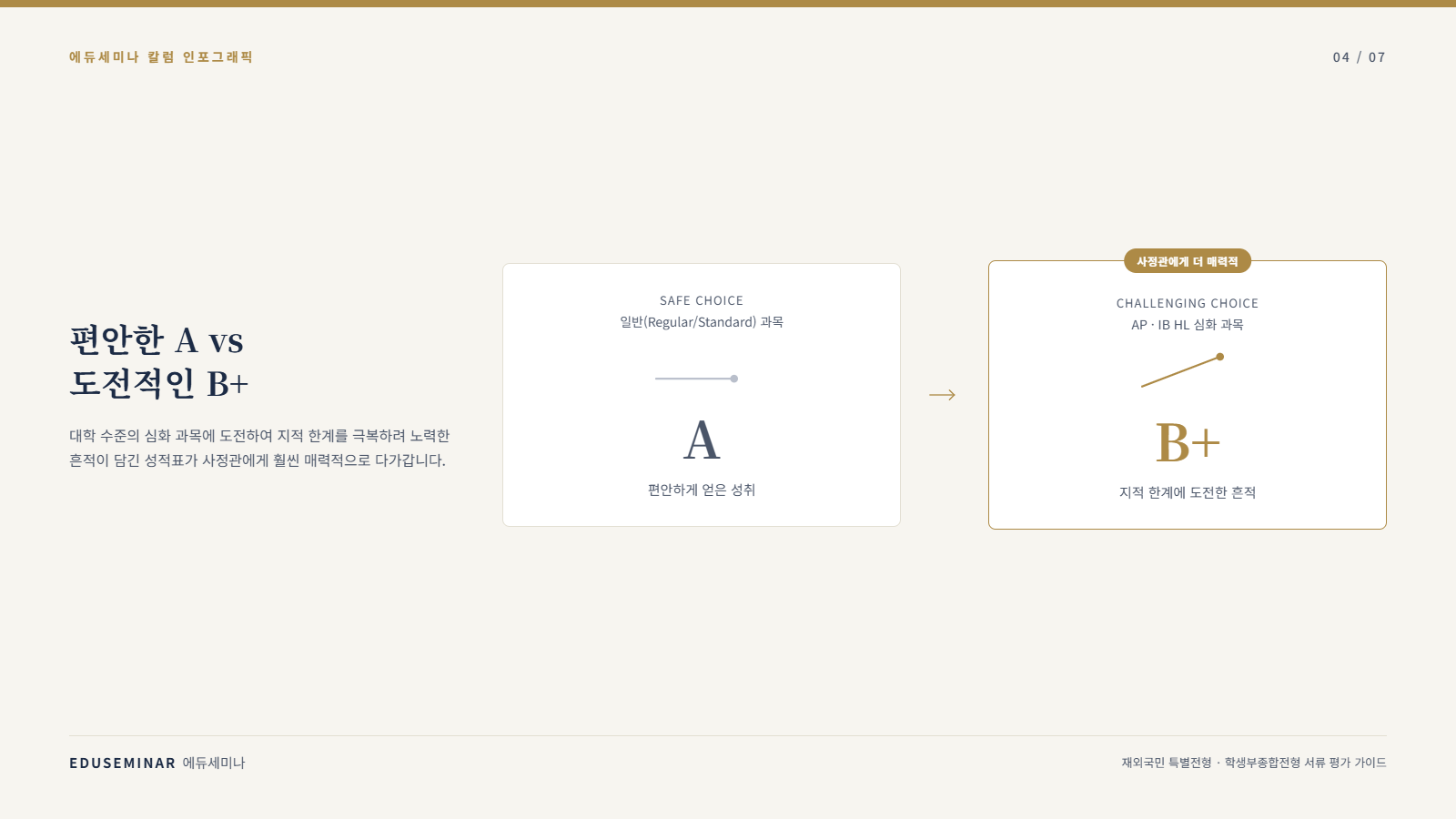Click the caption '편안하게 얻은 성취'

[x=702, y=490]
